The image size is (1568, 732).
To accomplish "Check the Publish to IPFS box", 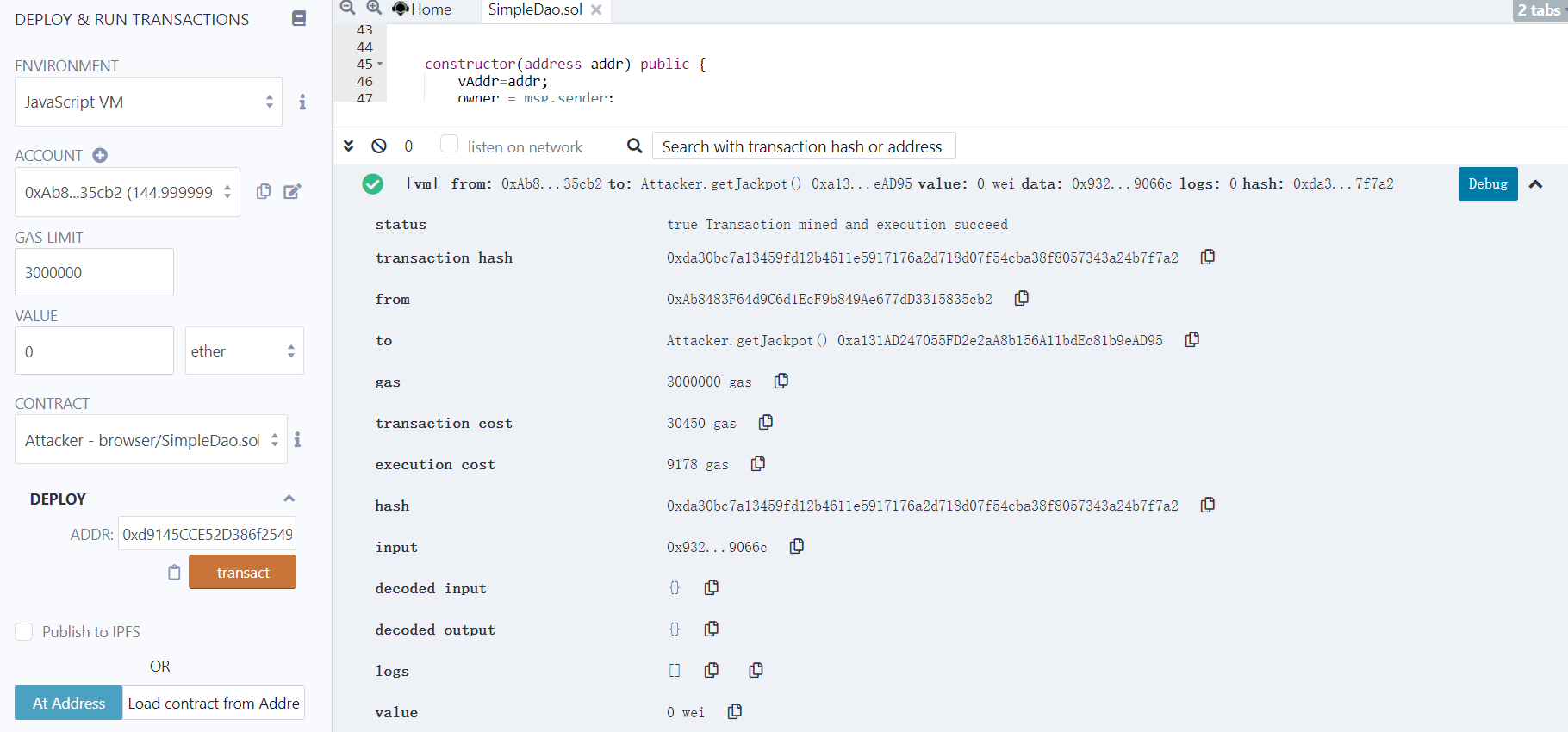I will coord(24,631).
